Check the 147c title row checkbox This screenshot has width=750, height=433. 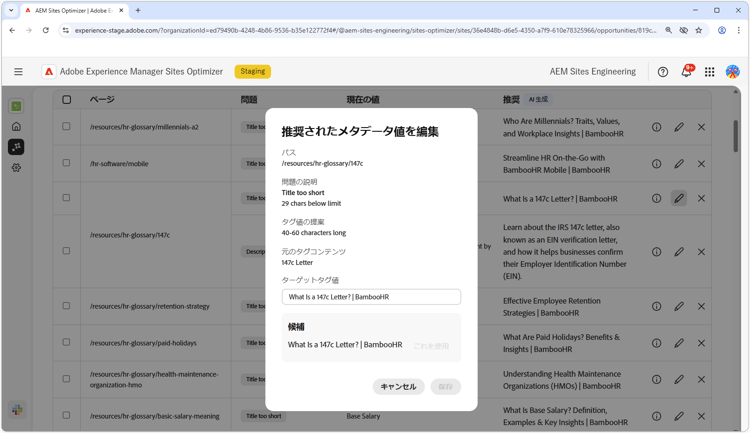66,198
